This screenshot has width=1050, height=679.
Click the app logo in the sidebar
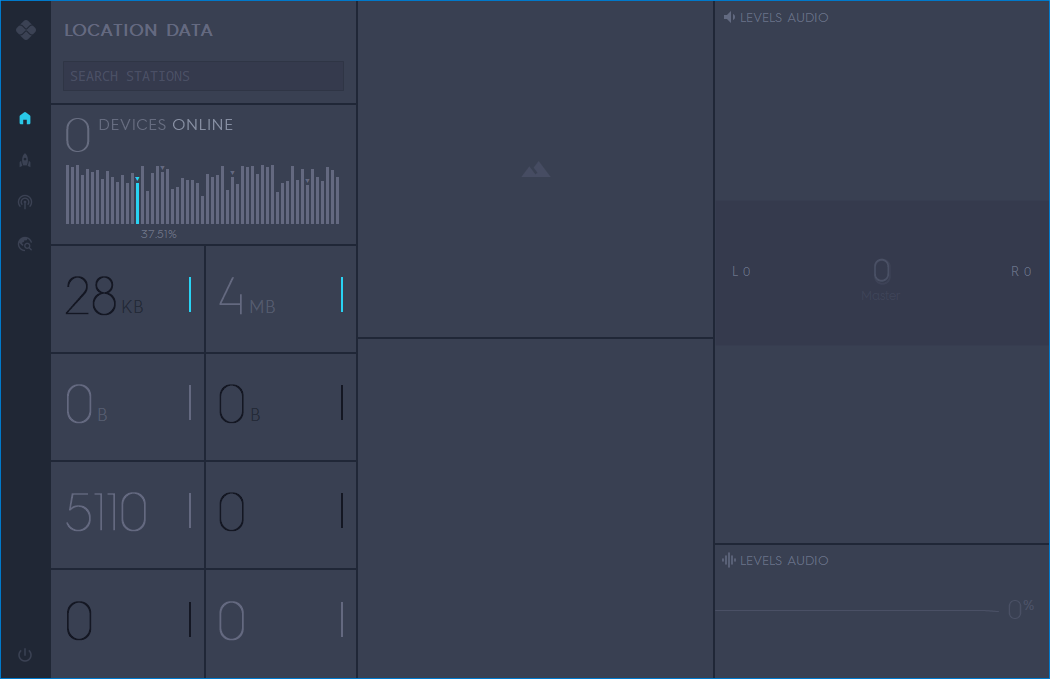pos(26,30)
